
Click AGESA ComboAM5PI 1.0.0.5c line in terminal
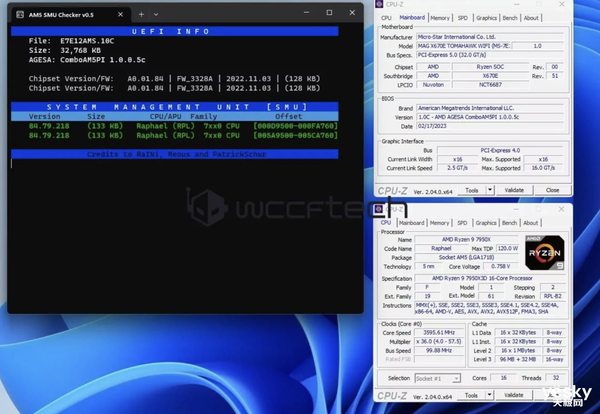click(87, 60)
